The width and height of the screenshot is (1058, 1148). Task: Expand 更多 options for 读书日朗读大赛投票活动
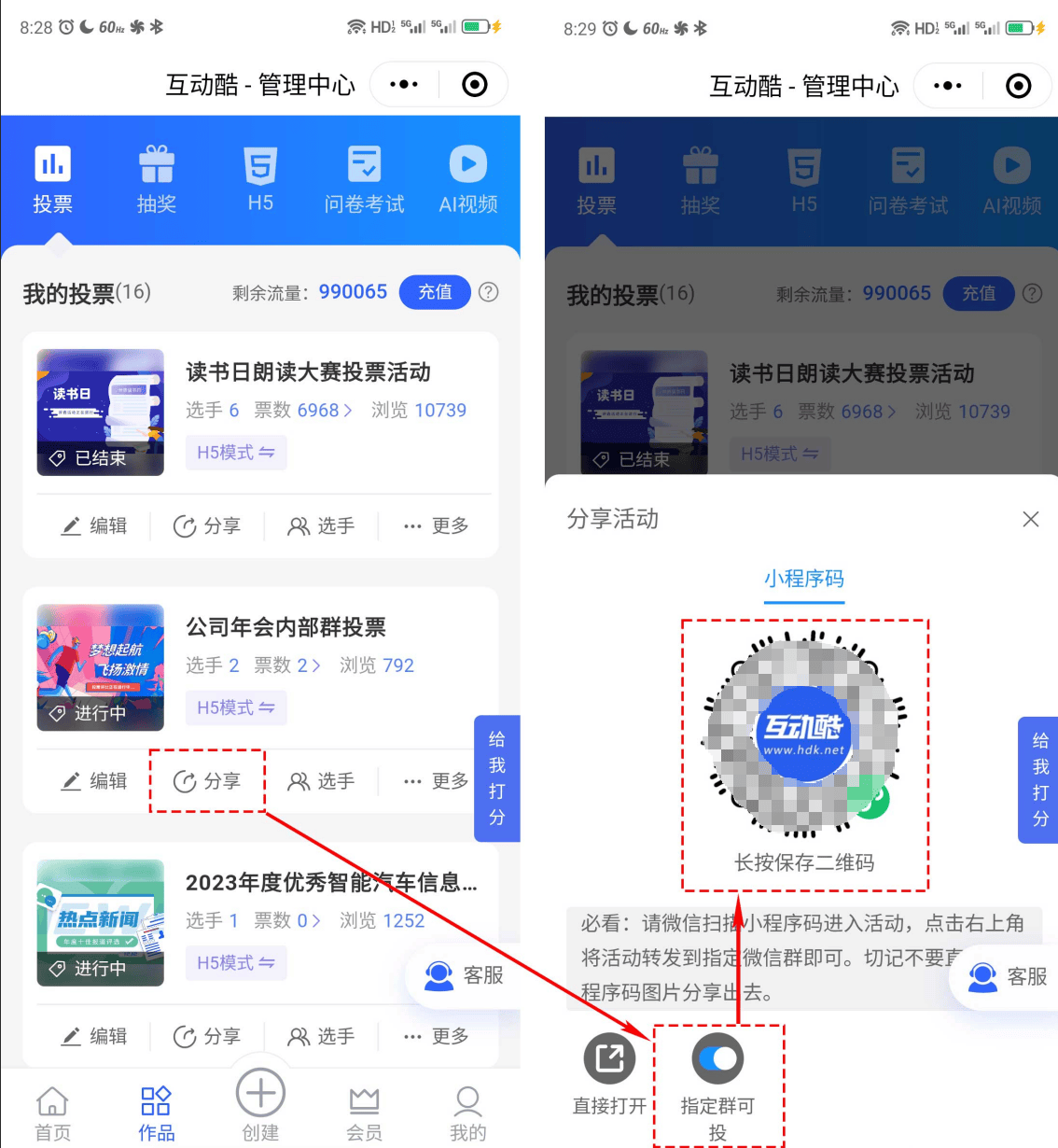[436, 526]
